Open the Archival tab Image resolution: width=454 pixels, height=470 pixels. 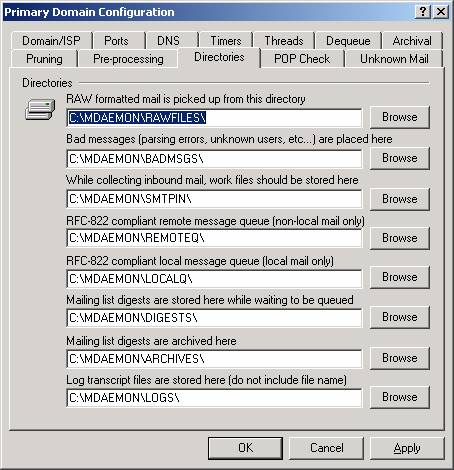(x=412, y=41)
